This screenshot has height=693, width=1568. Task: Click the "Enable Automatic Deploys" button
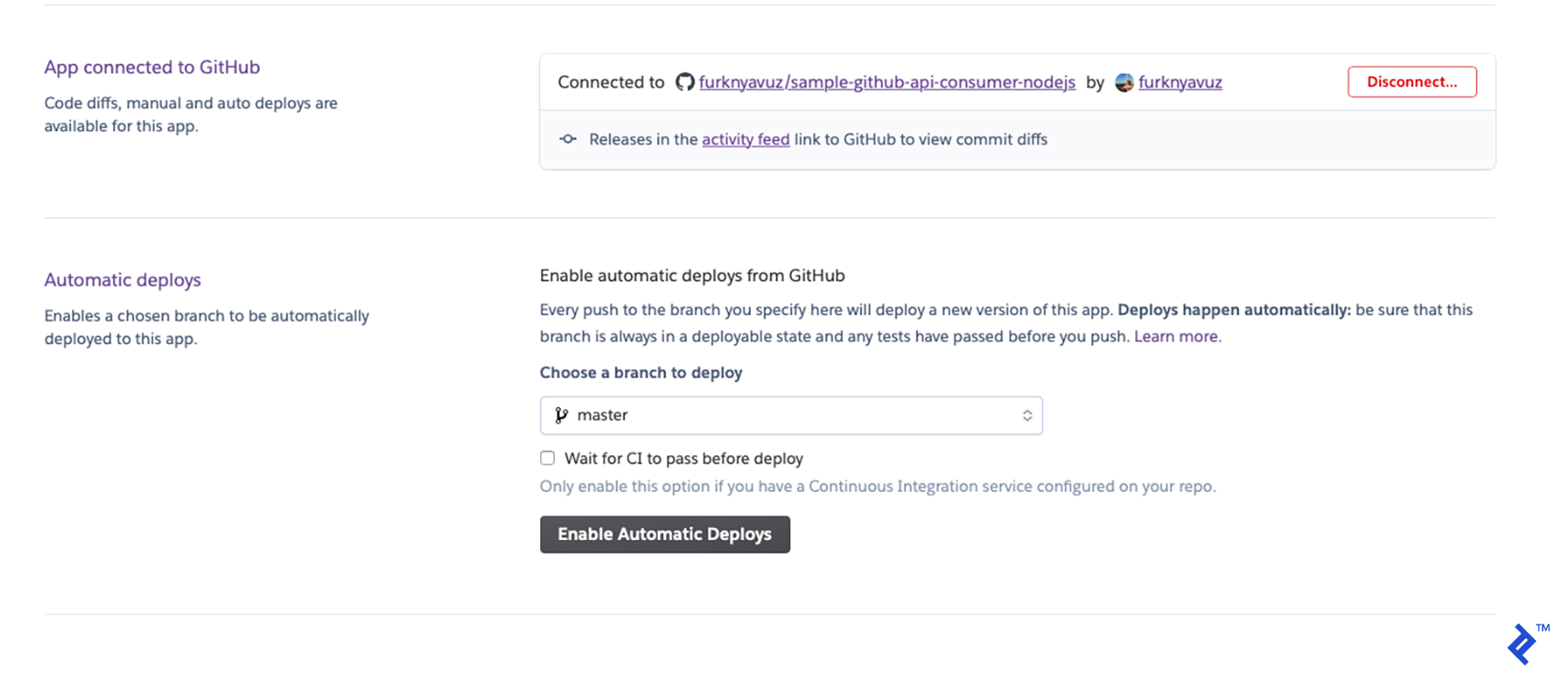[x=664, y=534]
